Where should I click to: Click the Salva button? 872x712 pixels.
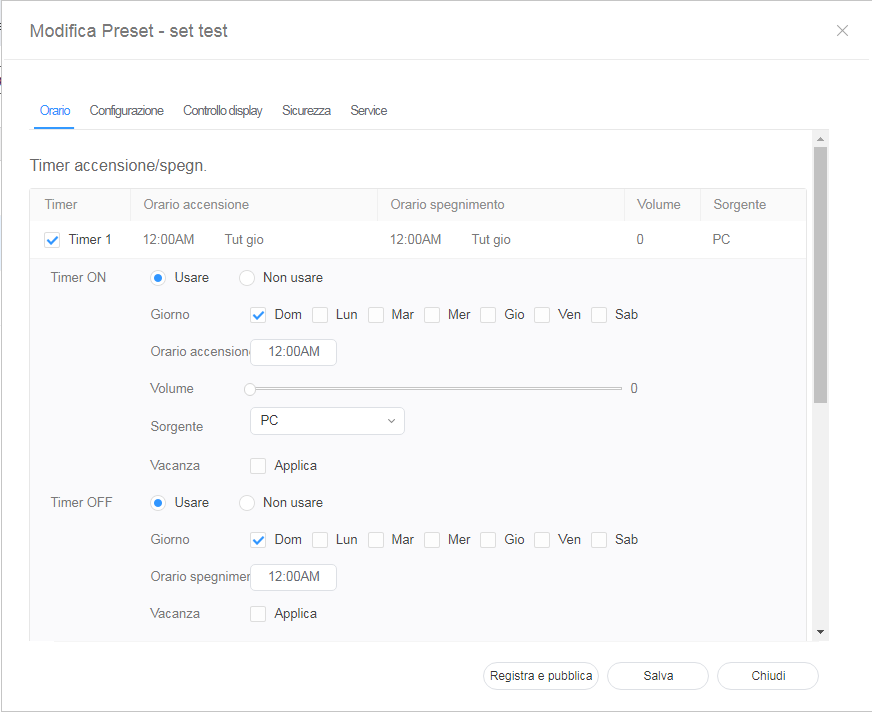click(x=658, y=676)
